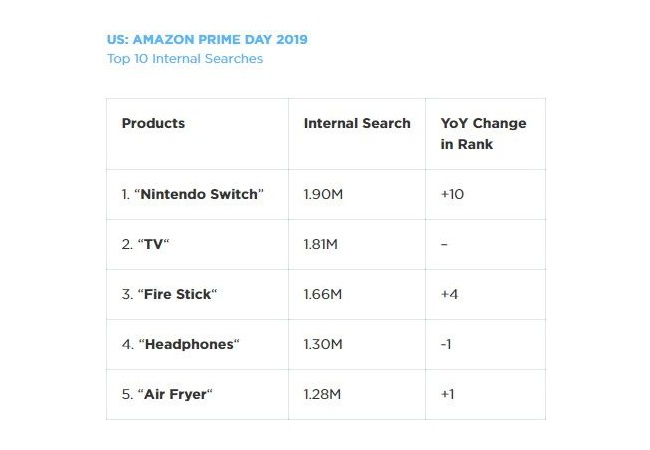Select the 1.81M search count cell
Image resolution: width=650 pixels, height=450 pixels.
[x=322, y=244]
